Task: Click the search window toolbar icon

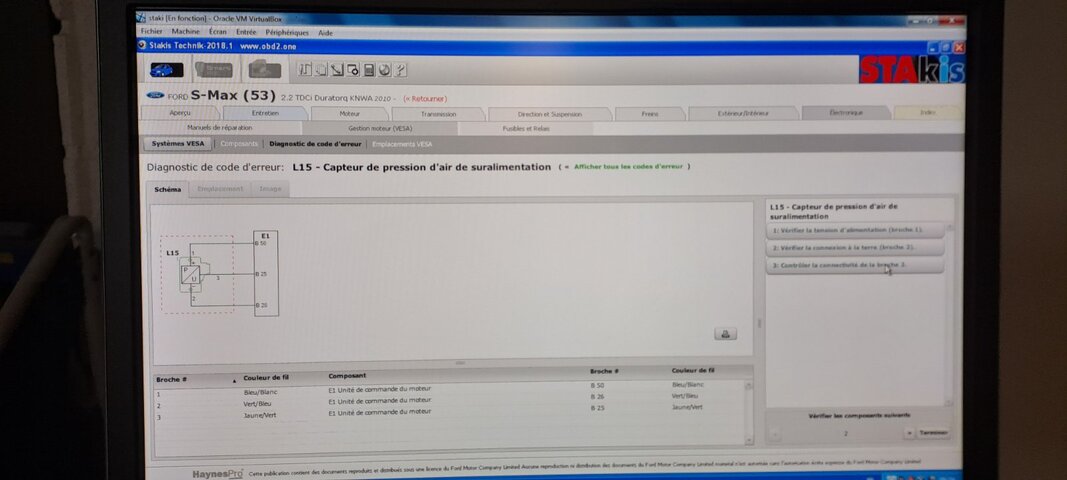Action: [352, 69]
